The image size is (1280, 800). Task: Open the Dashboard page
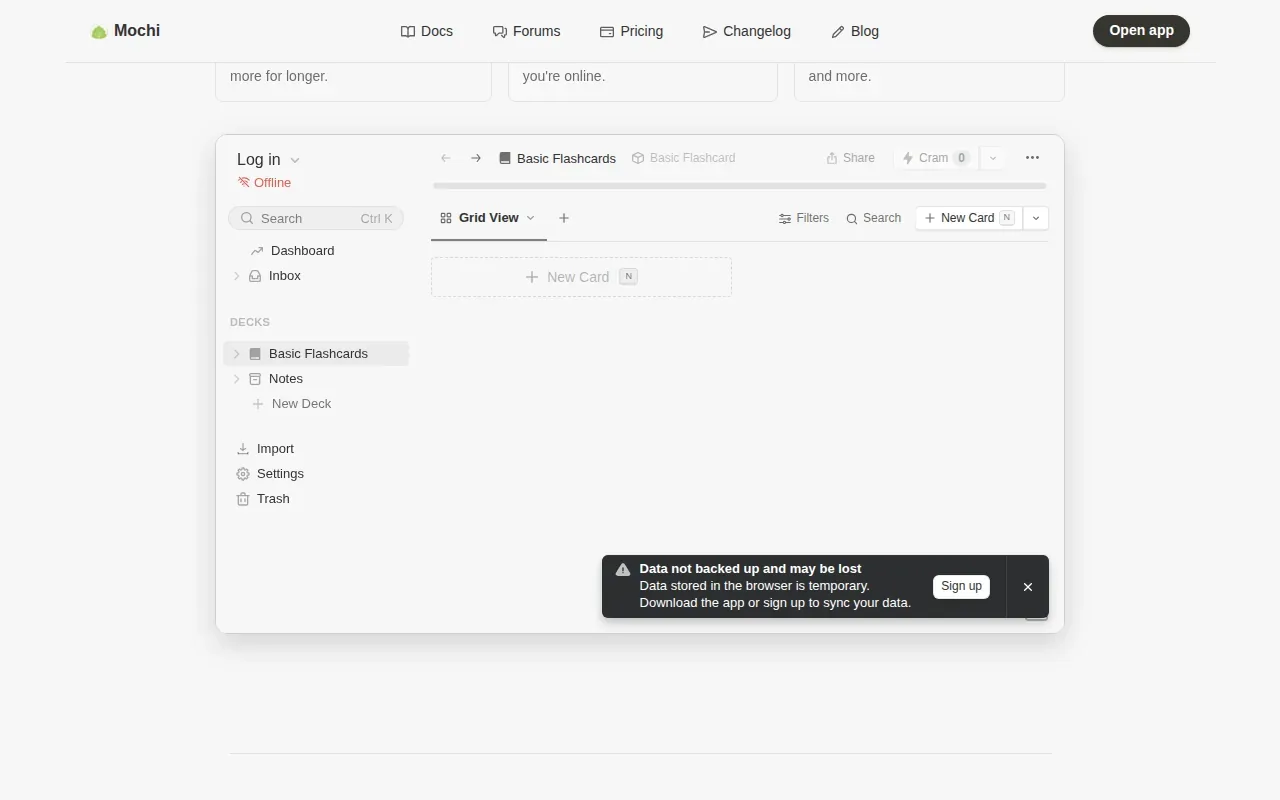pos(317,251)
